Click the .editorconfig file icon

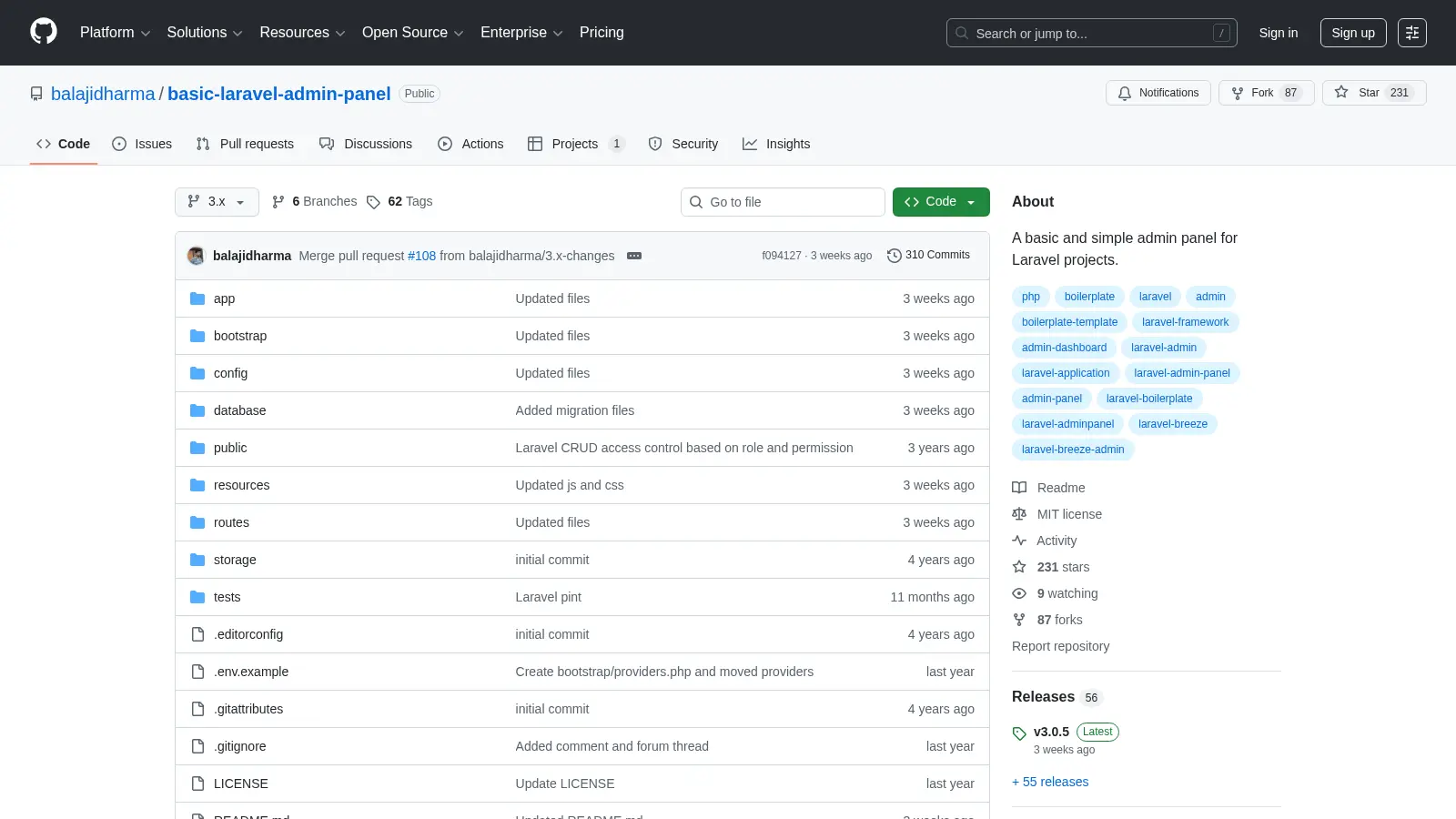click(x=197, y=634)
